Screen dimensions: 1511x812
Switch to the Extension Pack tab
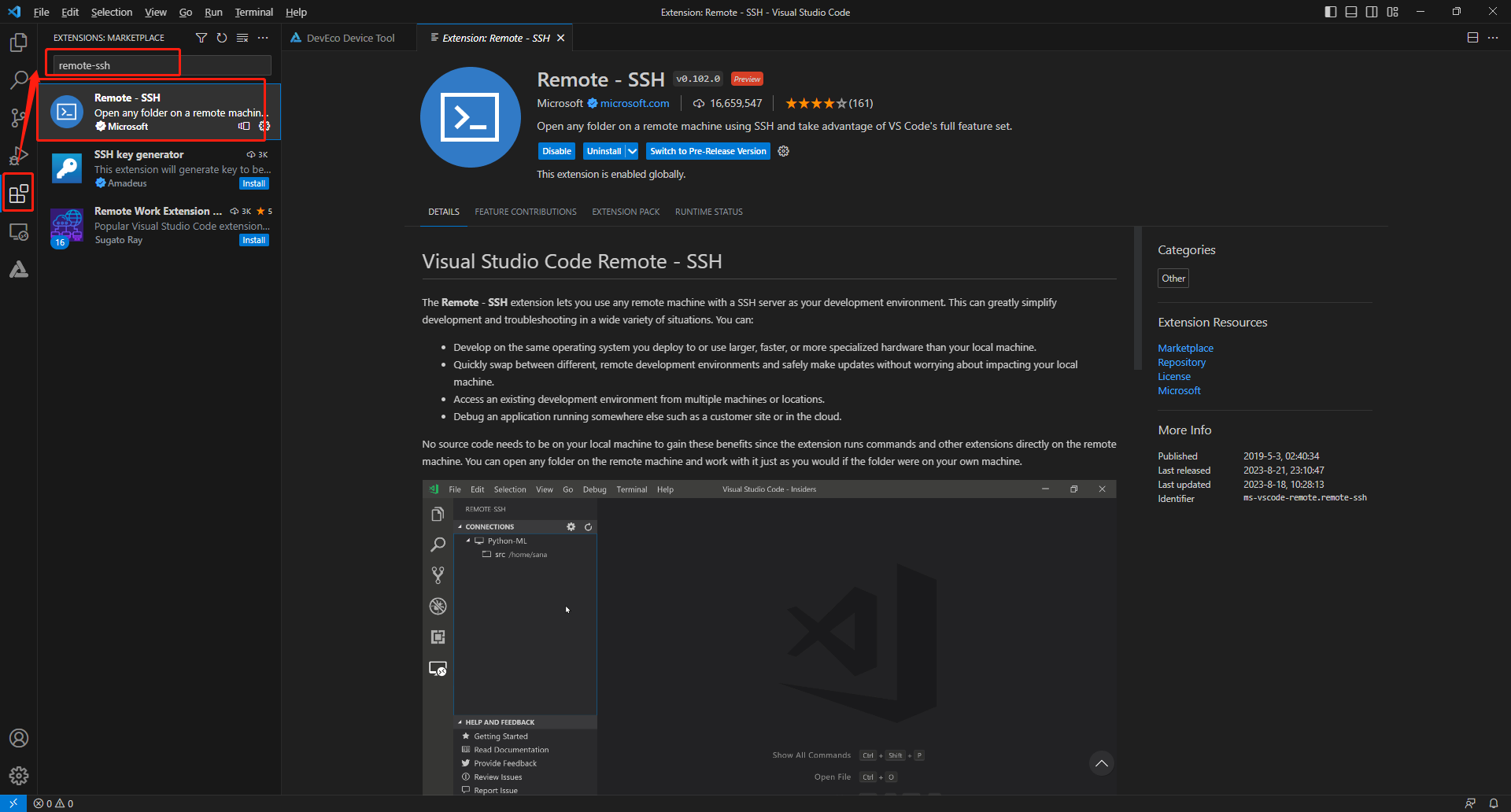[626, 212]
